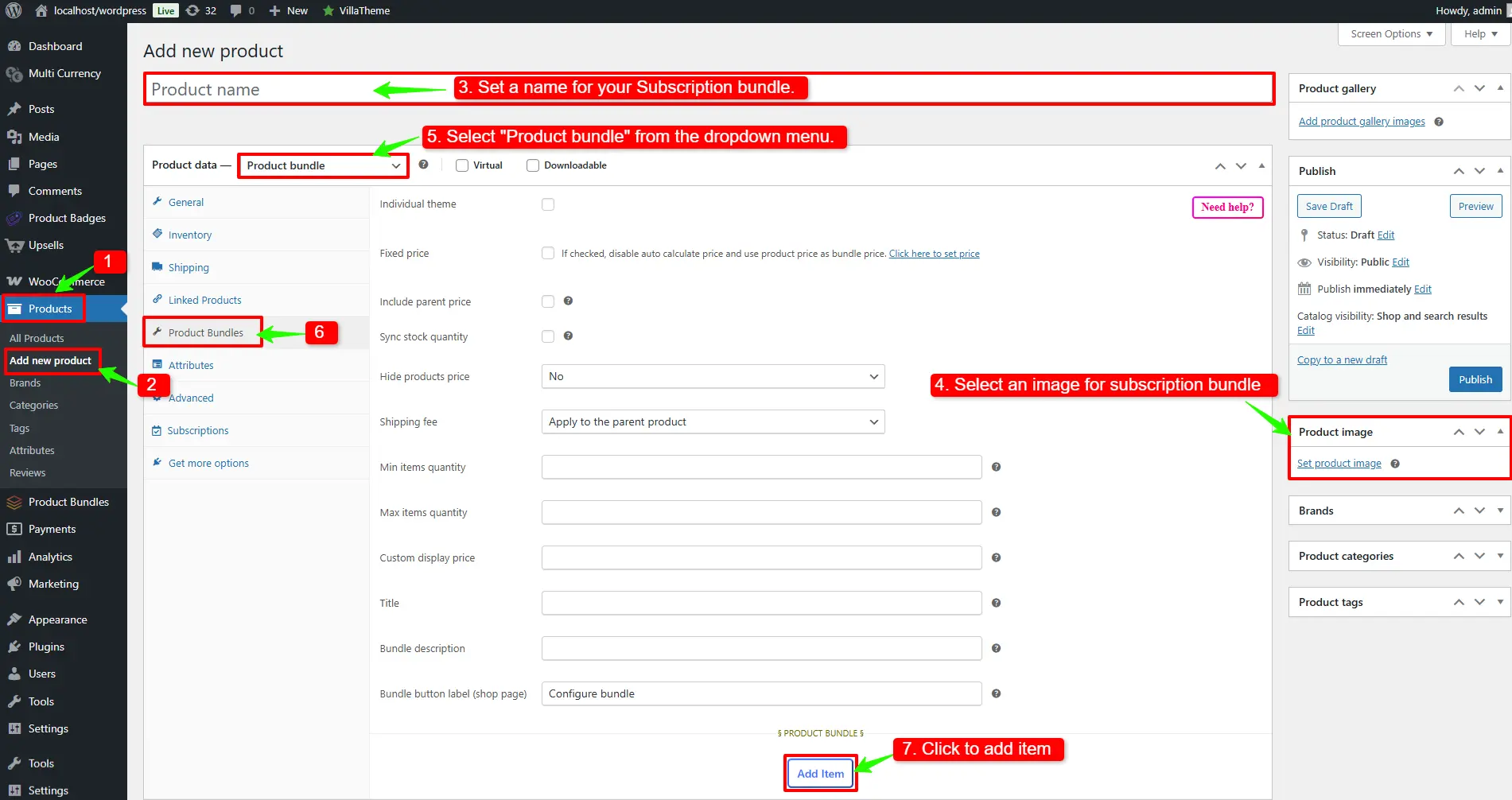Switch to the Inventory tab
Image resolution: width=1512 pixels, height=800 pixels.
[x=189, y=235]
